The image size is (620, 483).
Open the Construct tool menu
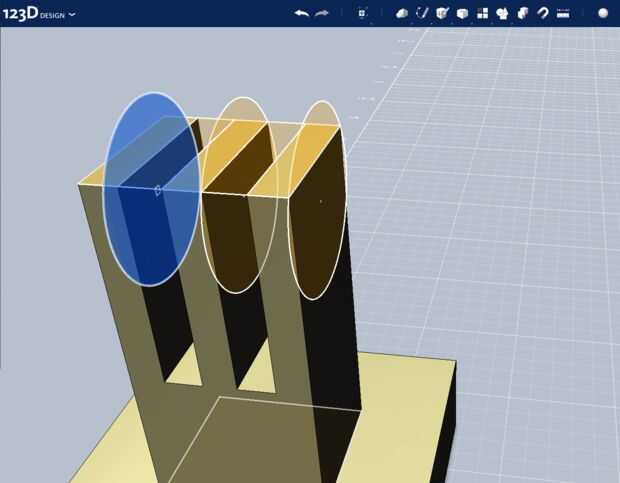click(x=442, y=13)
